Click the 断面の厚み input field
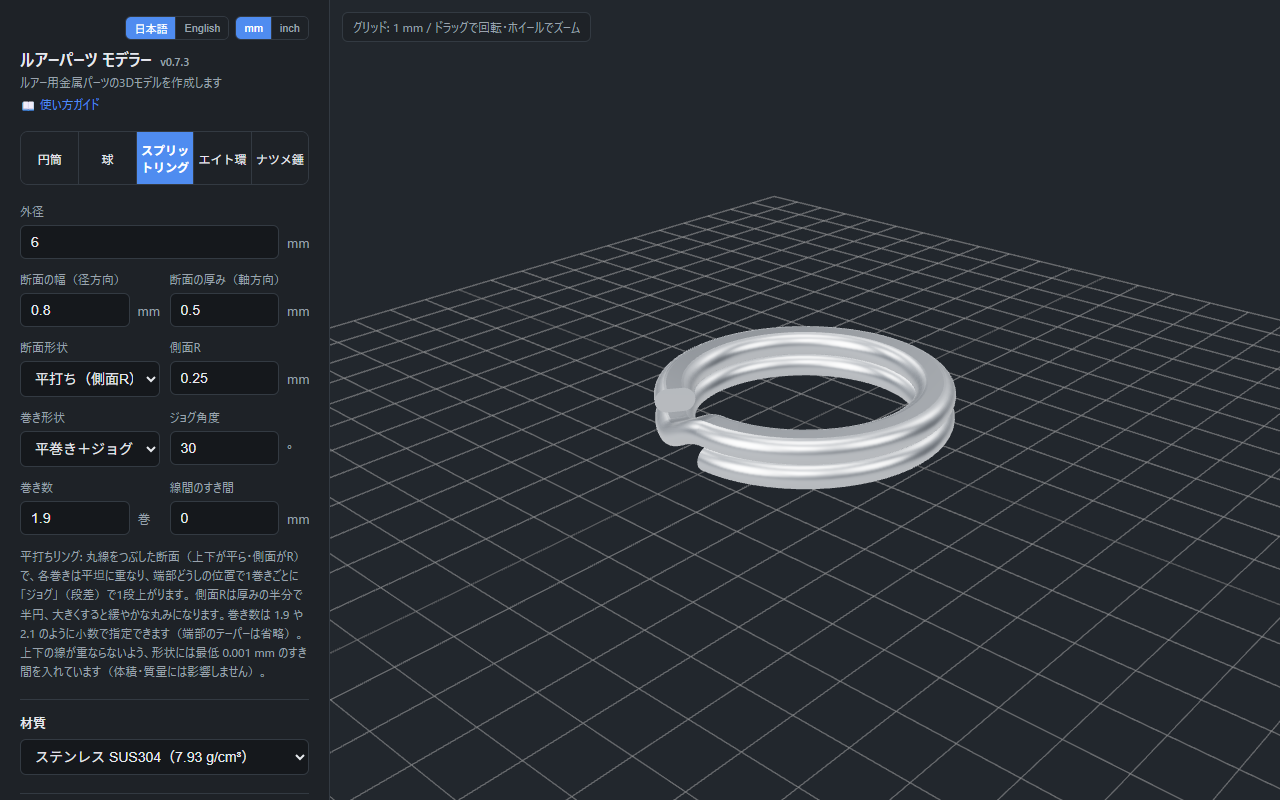This screenshot has height=800, width=1280. point(224,310)
